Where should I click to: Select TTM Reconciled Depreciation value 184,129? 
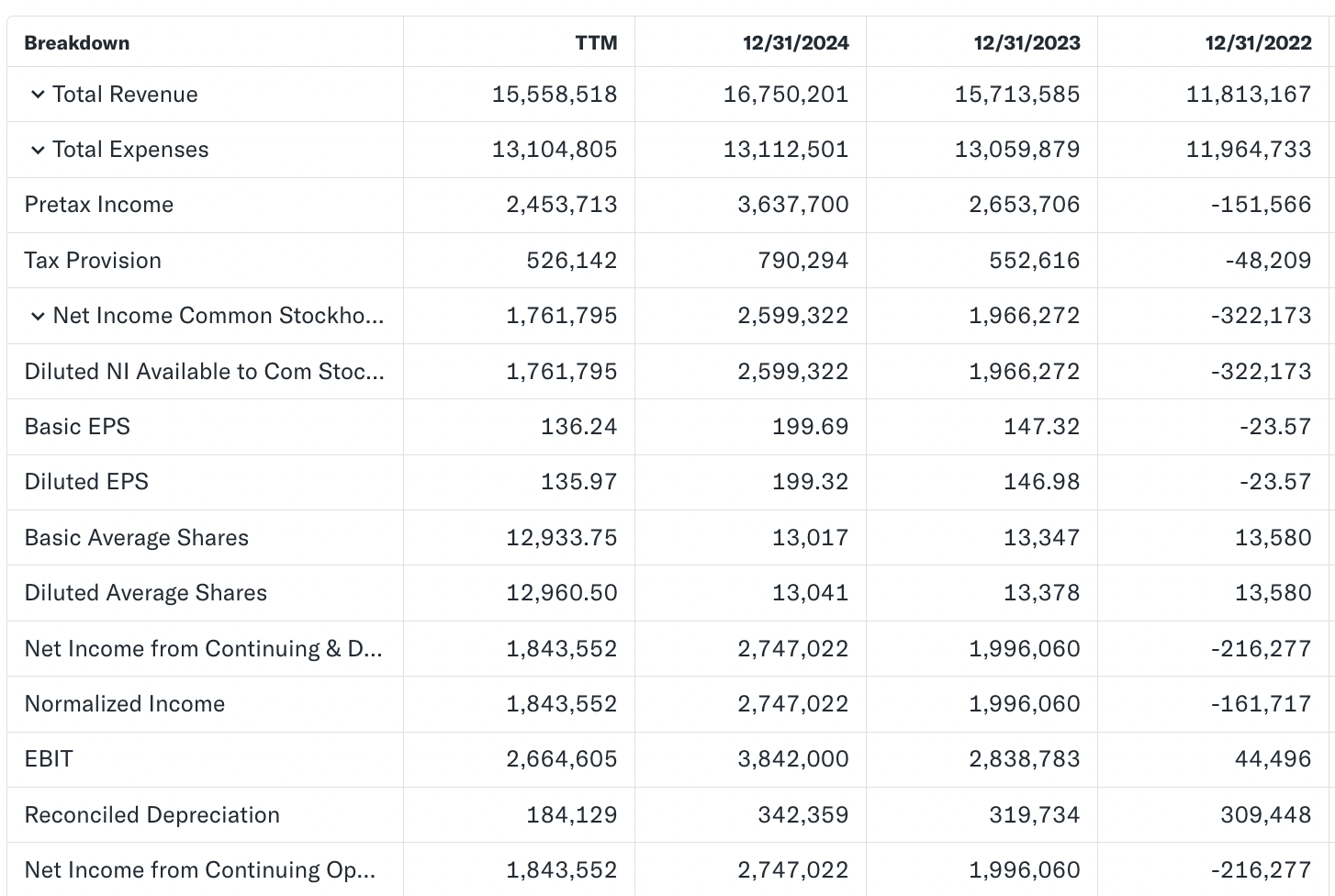click(x=572, y=815)
